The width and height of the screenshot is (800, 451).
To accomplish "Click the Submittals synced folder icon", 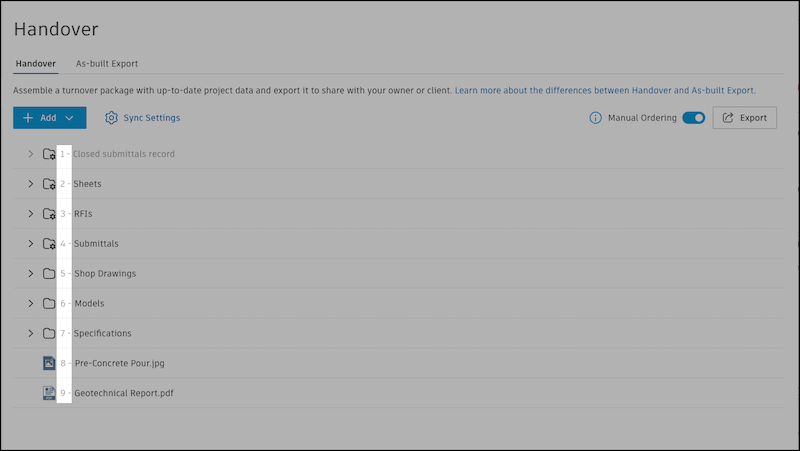I will click(x=49, y=244).
